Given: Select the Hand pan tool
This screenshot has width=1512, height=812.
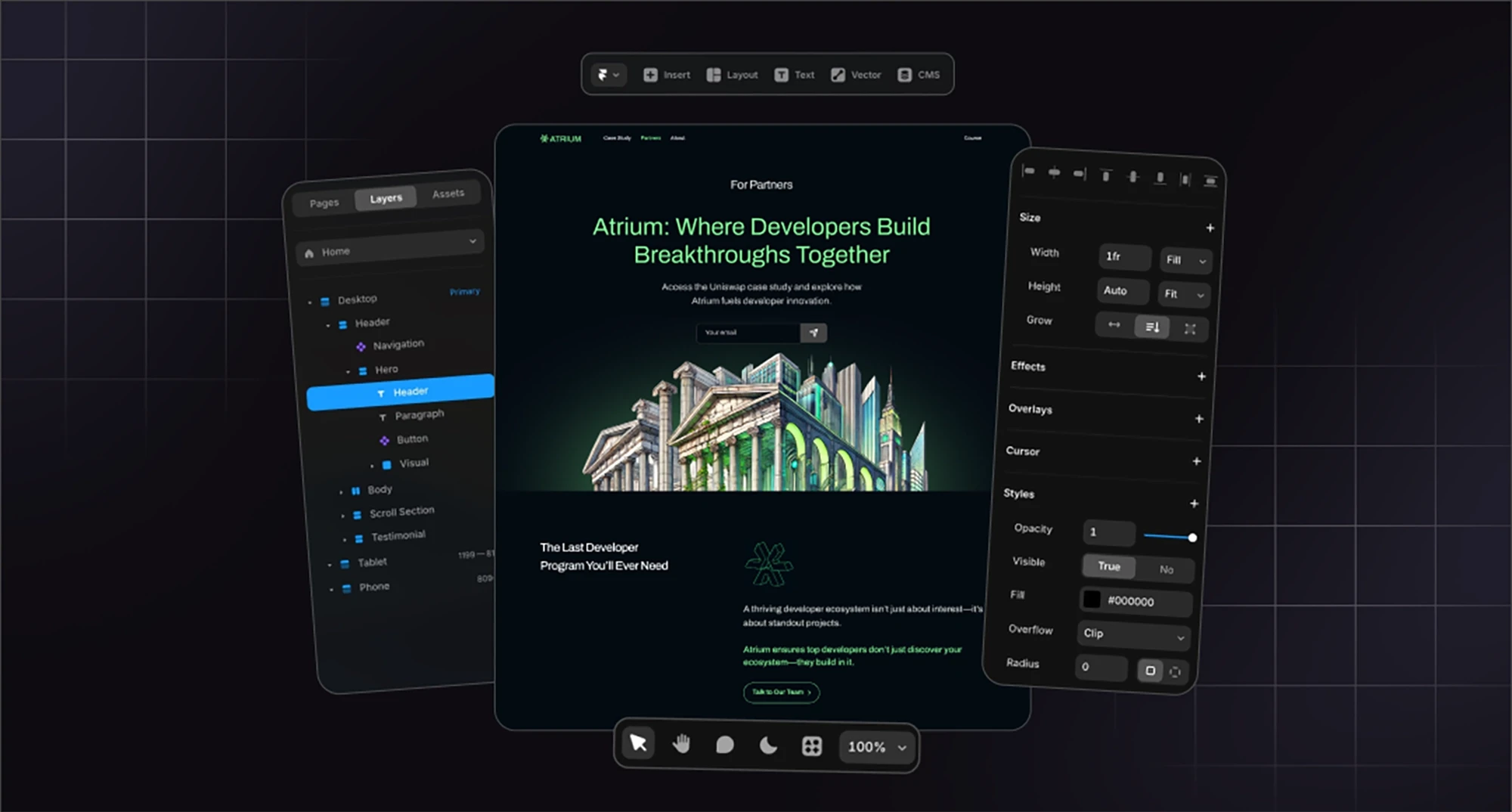Looking at the screenshot, I should pyautogui.click(x=680, y=746).
